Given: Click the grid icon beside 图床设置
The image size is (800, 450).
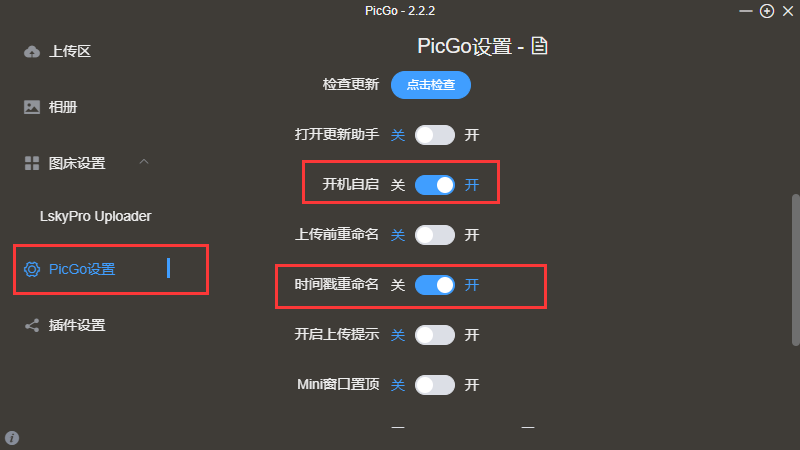Looking at the screenshot, I should [x=32, y=163].
